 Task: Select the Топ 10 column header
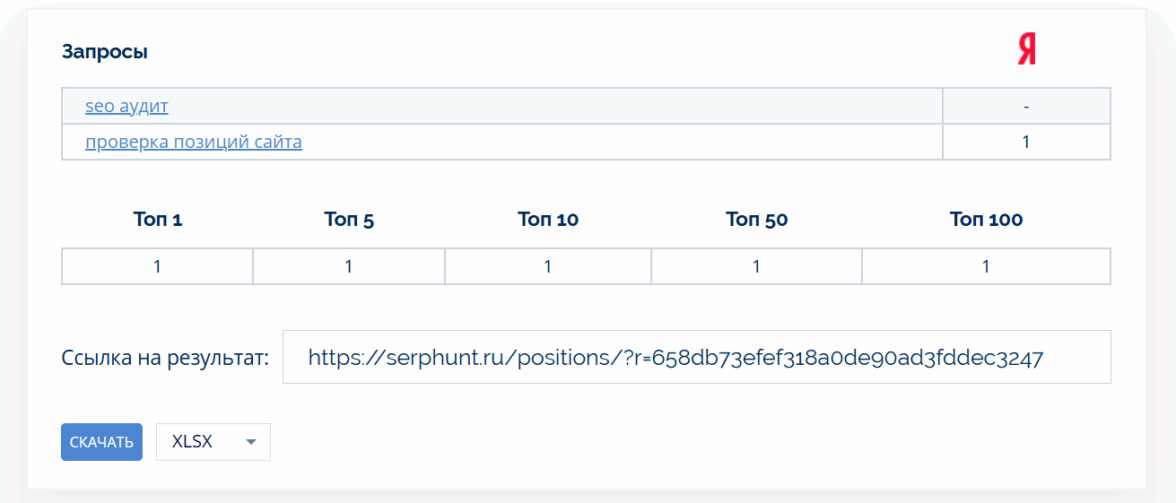[548, 220]
